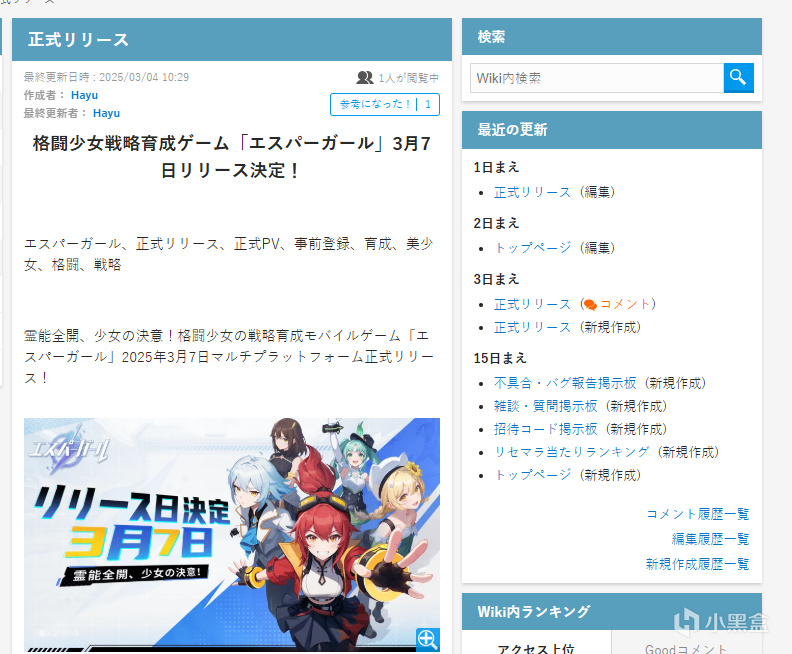
Task: Click the orange コメント link
Action: point(625,304)
